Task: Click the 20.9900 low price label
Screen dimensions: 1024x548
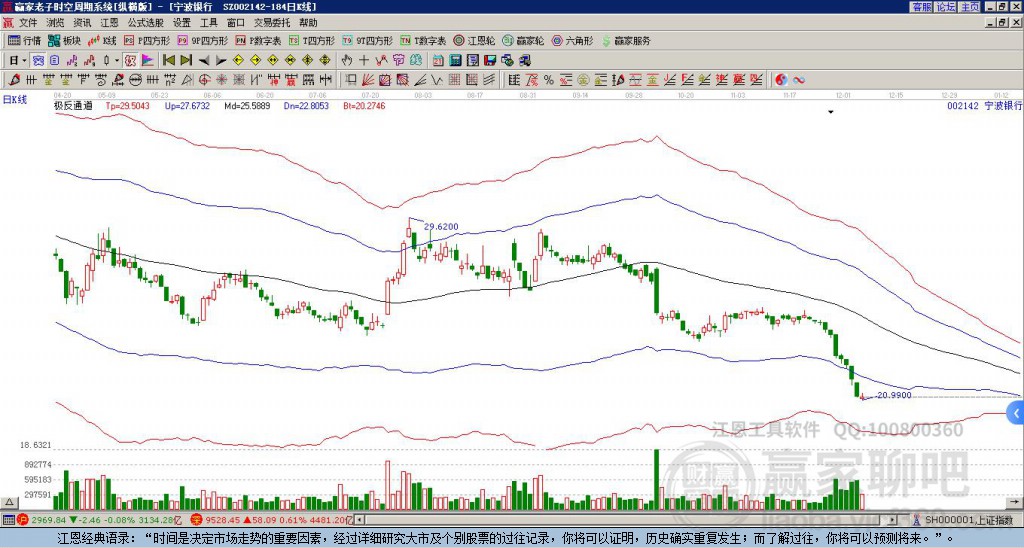Action: pyautogui.click(x=894, y=395)
